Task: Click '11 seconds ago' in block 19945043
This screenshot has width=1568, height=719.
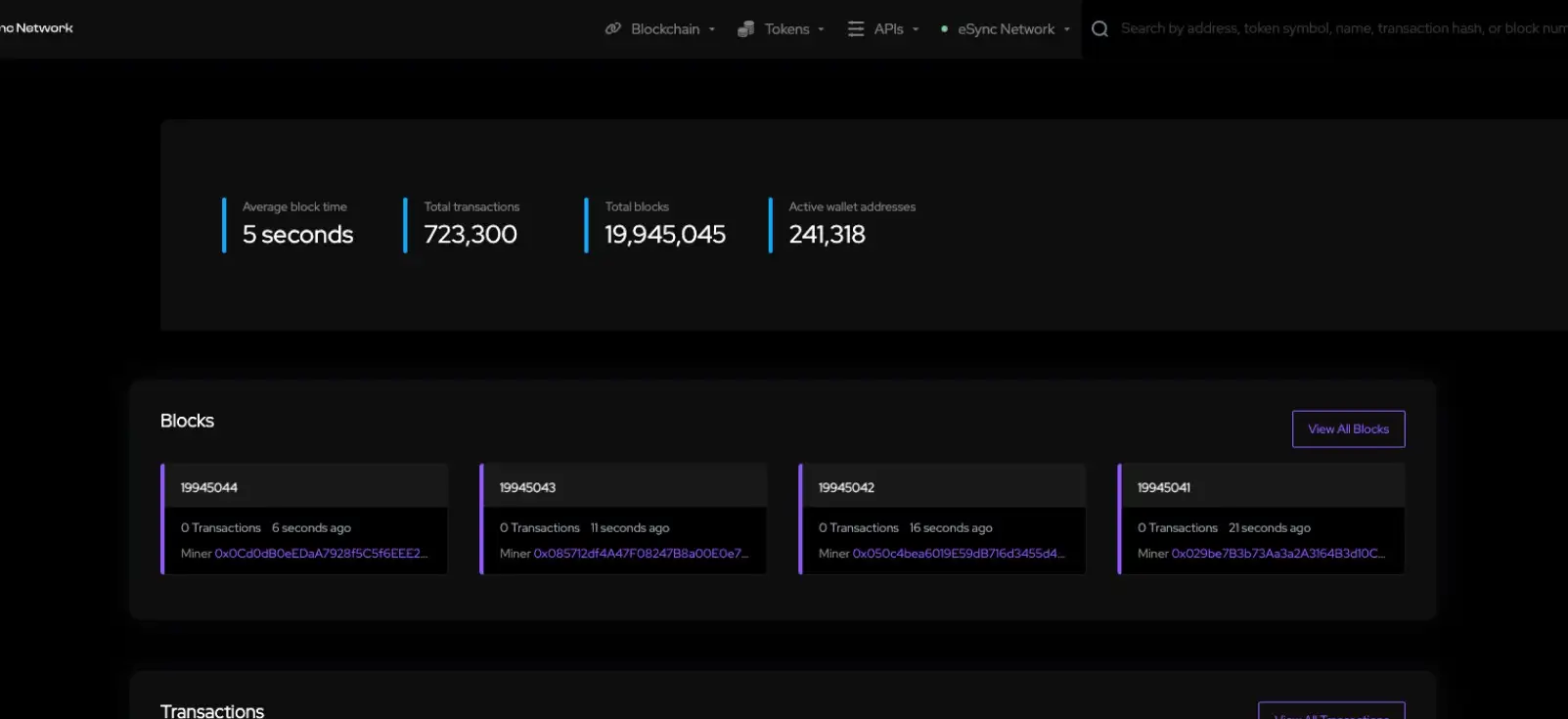Action: [630, 527]
